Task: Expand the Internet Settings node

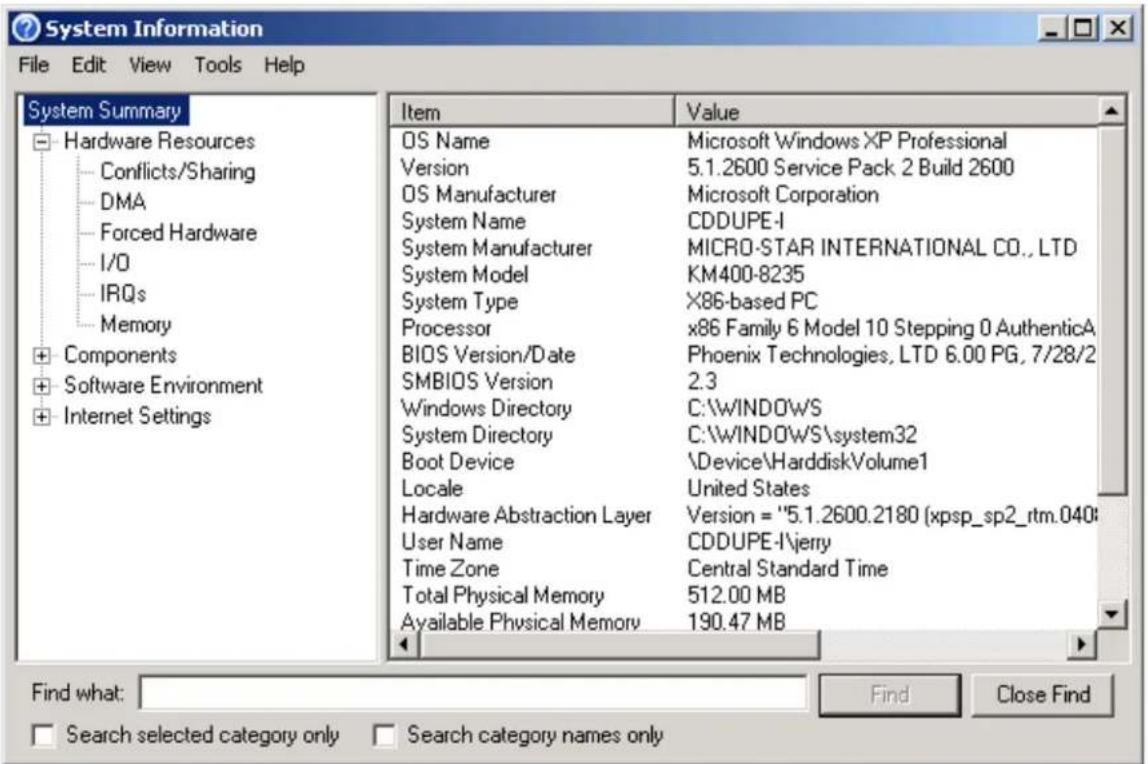Action: [x=42, y=416]
